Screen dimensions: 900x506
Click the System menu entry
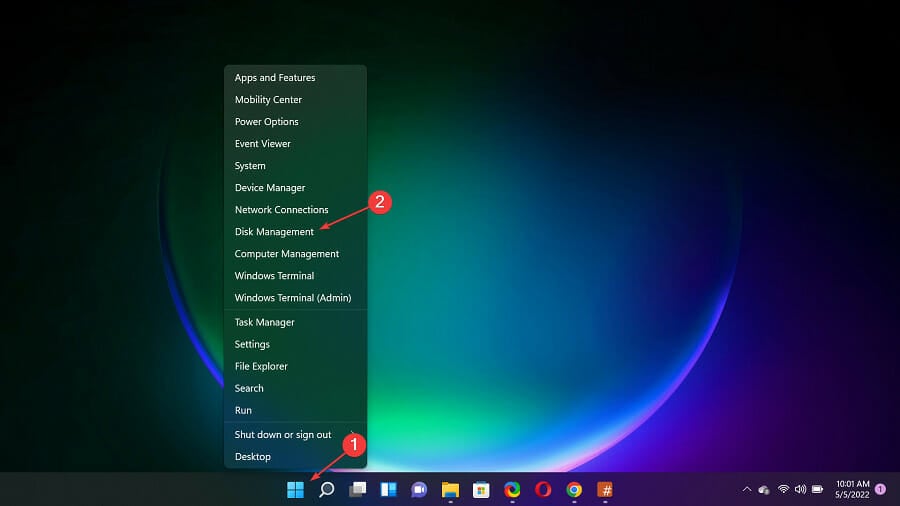coord(295,166)
